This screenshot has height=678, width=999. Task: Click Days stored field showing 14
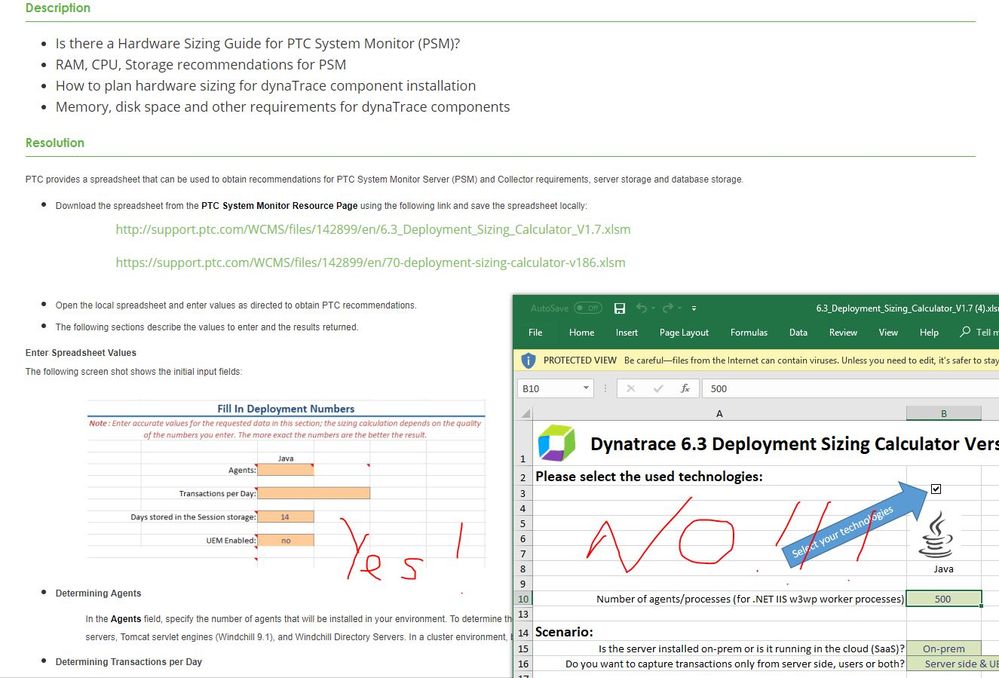pos(285,517)
